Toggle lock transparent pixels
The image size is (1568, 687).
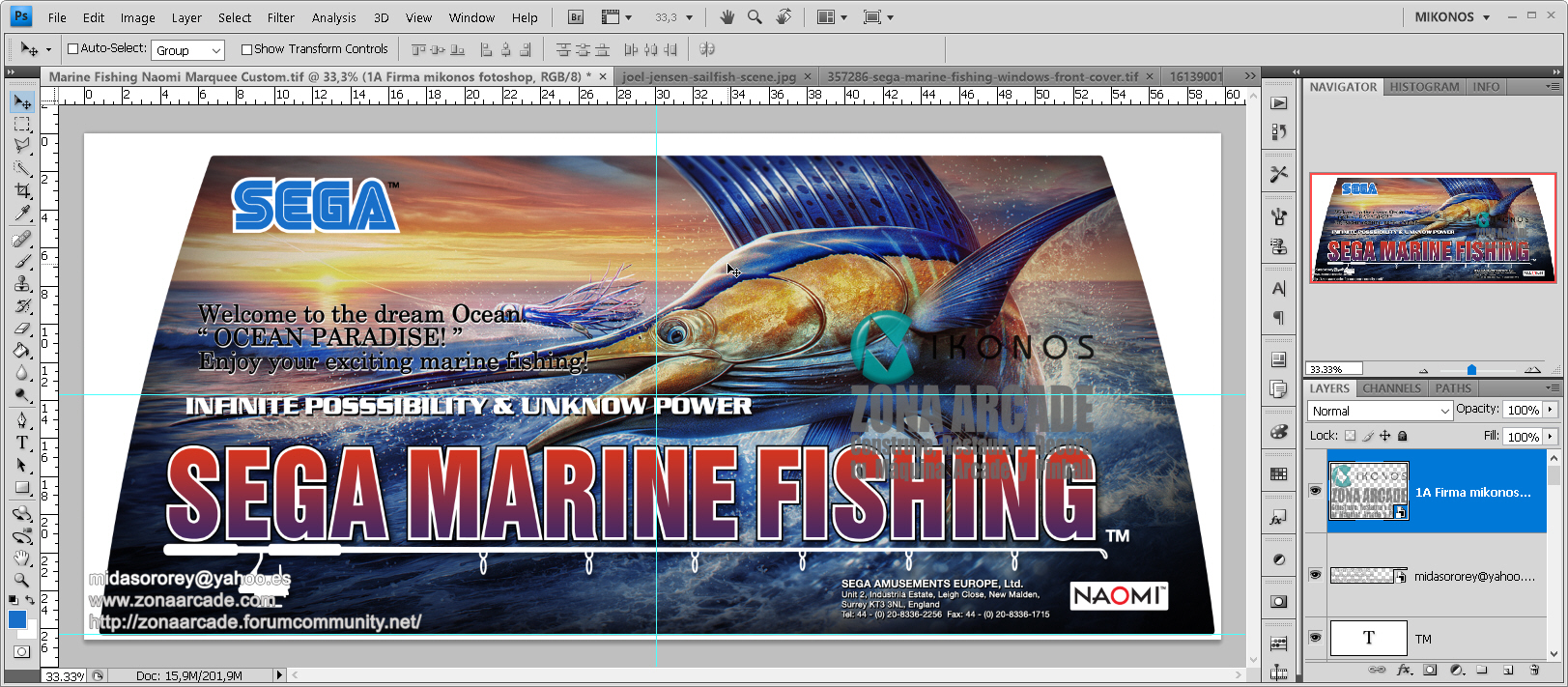coord(1350,436)
